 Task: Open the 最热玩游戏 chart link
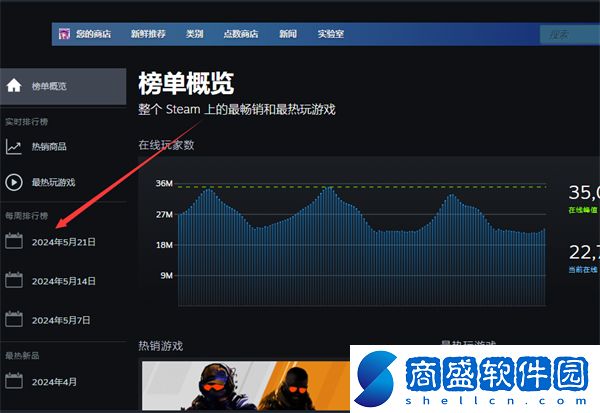pos(53,182)
